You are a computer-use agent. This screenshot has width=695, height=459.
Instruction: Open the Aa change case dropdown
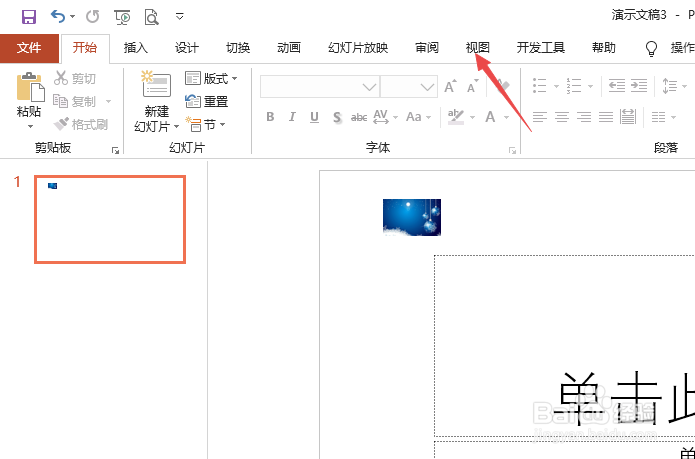coord(418,117)
